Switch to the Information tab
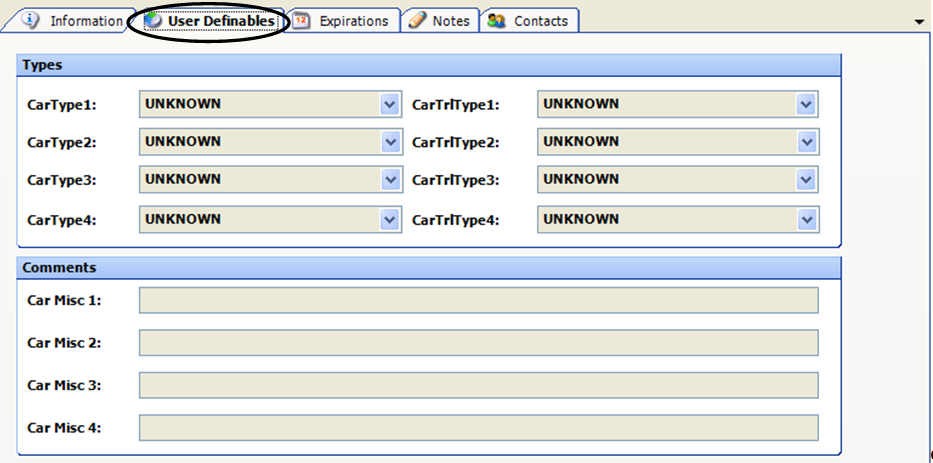Screen dimensions: 933x463 tap(71, 21)
